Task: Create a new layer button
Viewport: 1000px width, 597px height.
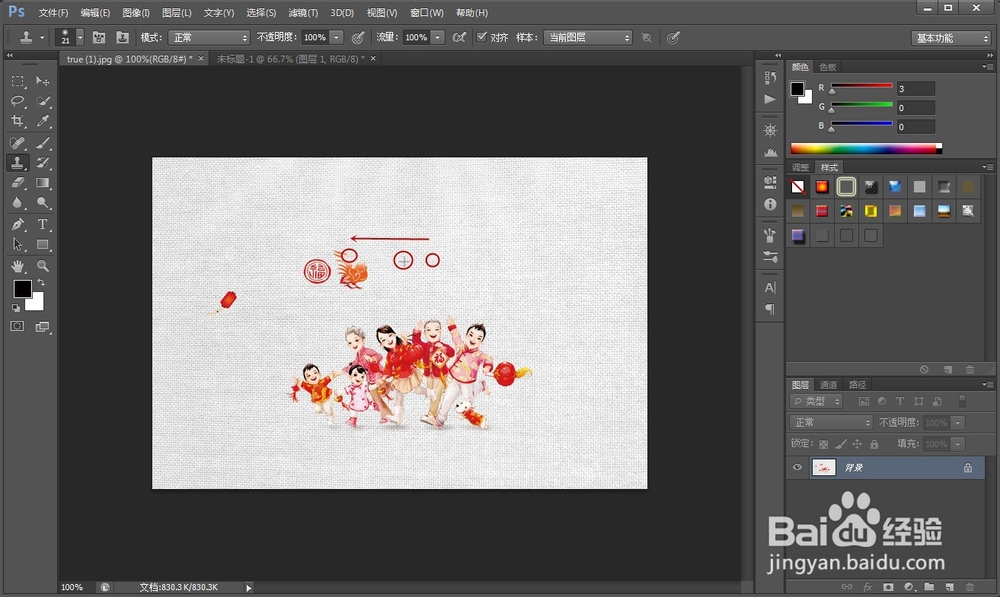Action: coord(950,587)
